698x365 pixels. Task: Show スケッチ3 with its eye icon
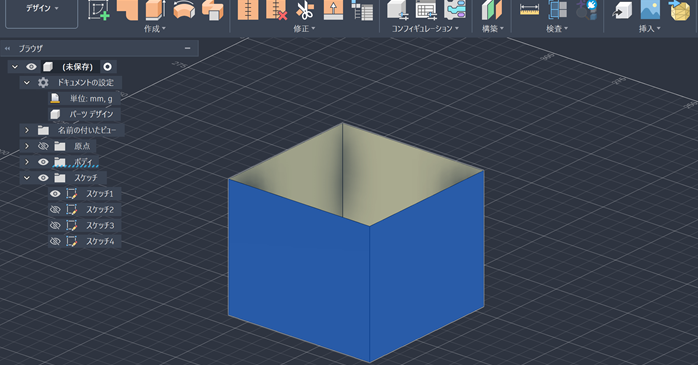(x=55, y=225)
